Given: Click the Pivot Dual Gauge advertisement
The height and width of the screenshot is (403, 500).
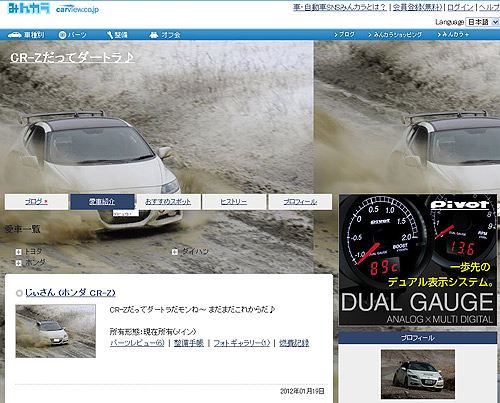Looking at the screenshot, I should 418,260.
